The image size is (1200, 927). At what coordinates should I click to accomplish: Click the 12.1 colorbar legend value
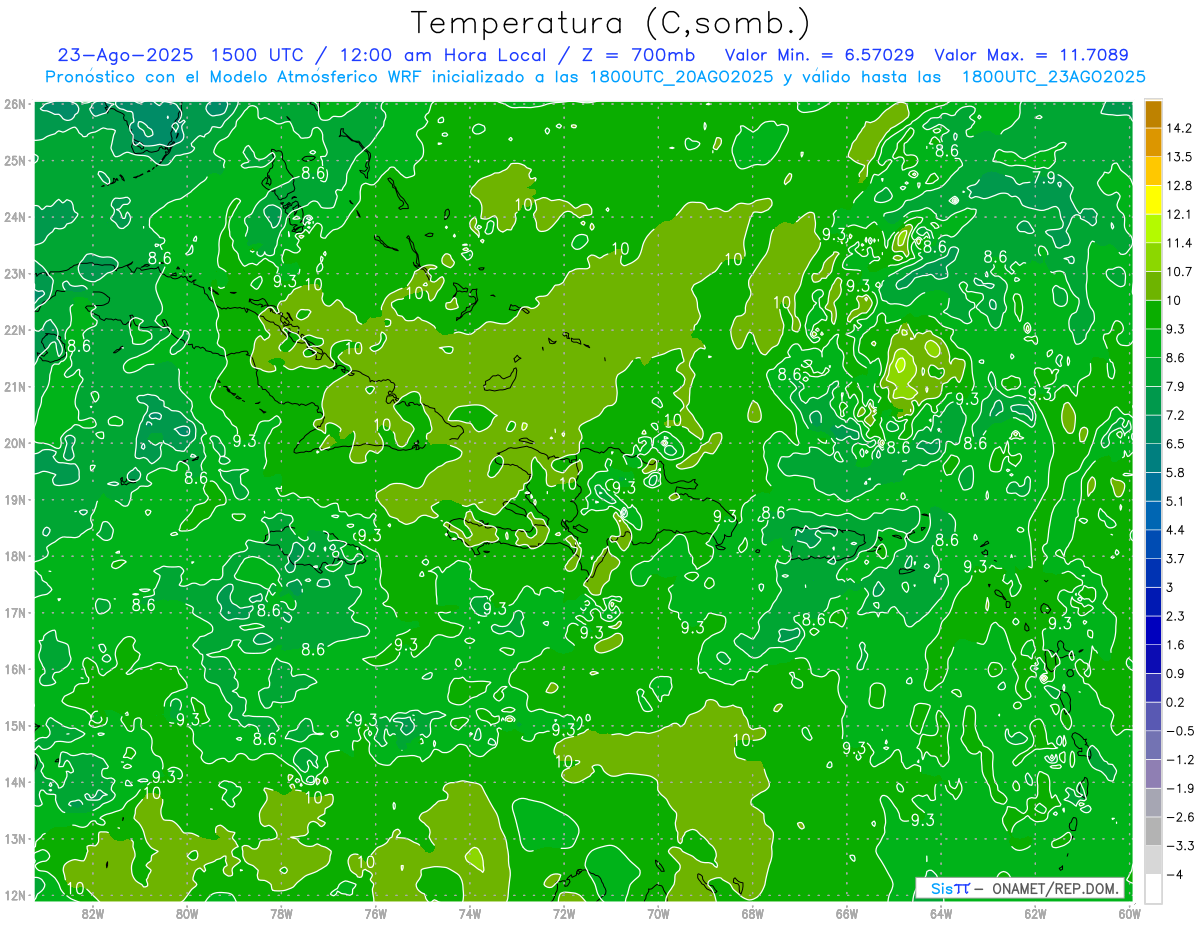[1179, 214]
